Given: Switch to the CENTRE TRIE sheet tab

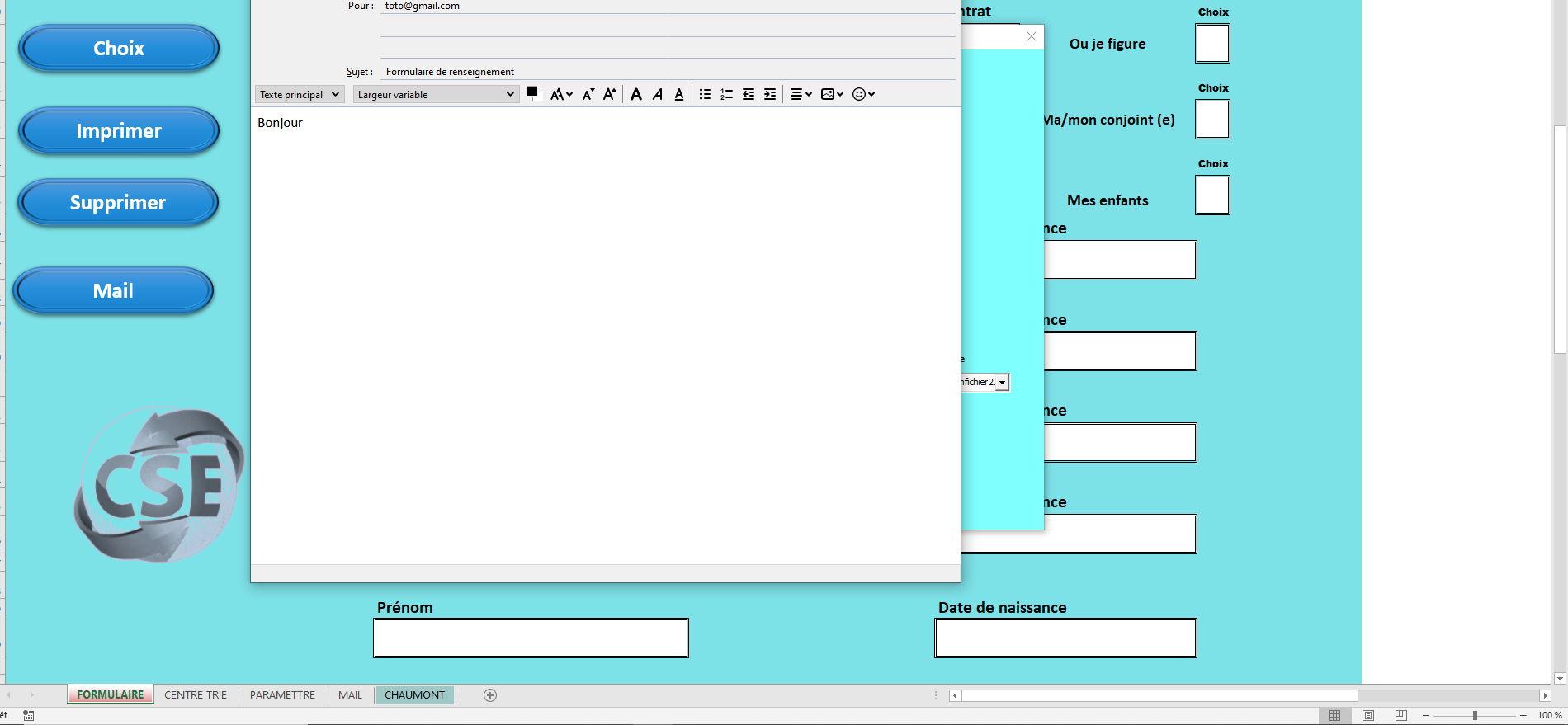Looking at the screenshot, I should click(x=196, y=694).
